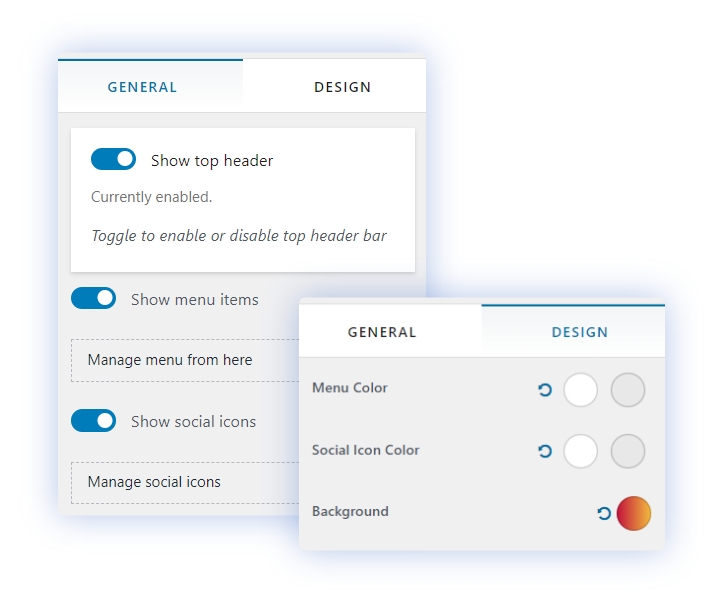Reset the Social Icon Color setting
Screen dimensions: 718x603
pyautogui.click(x=545, y=452)
